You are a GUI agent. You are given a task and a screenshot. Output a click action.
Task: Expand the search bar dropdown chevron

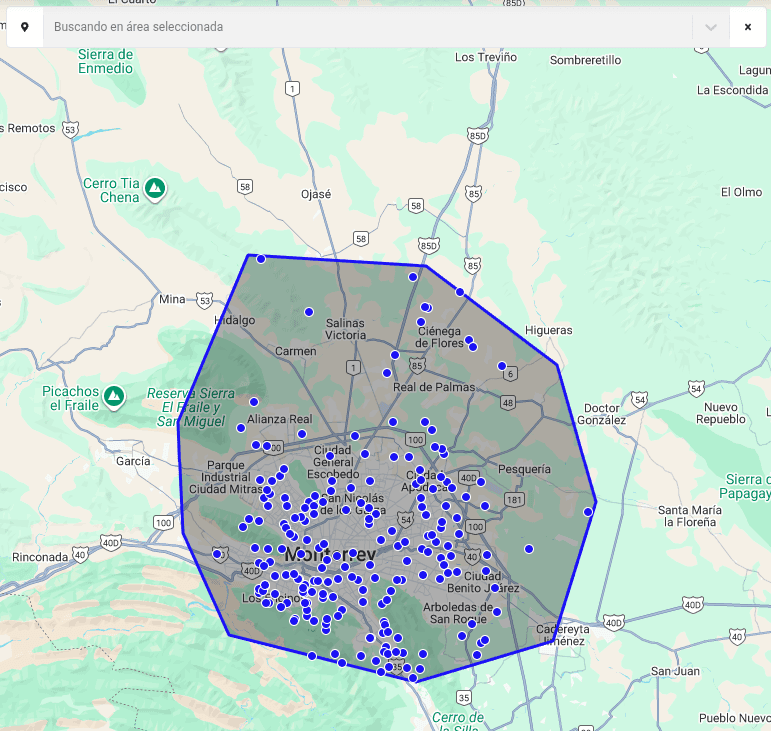711,27
